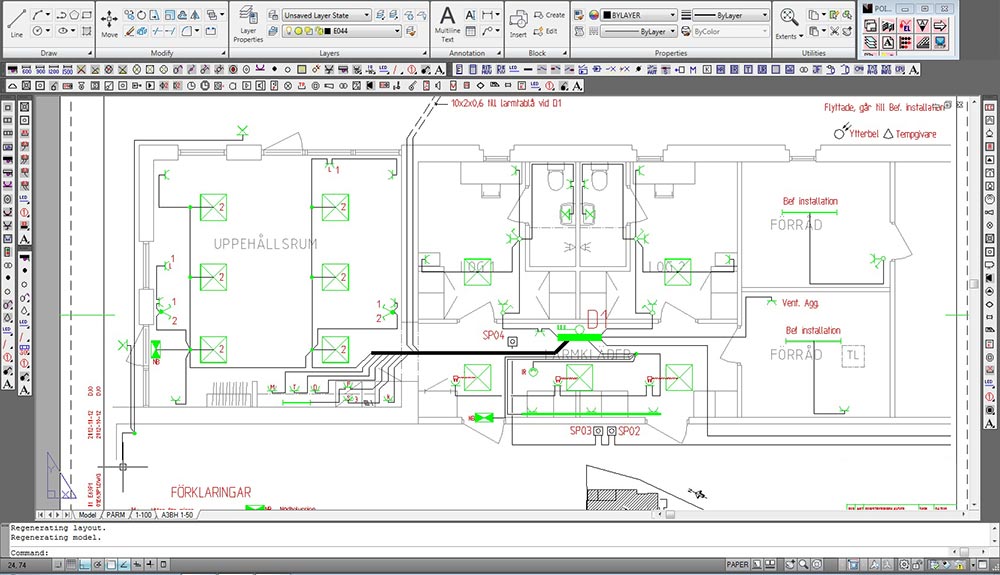Select the Rotate tool in Modify panel
Image resolution: width=1000 pixels, height=575 pixels.
point(142,14)
